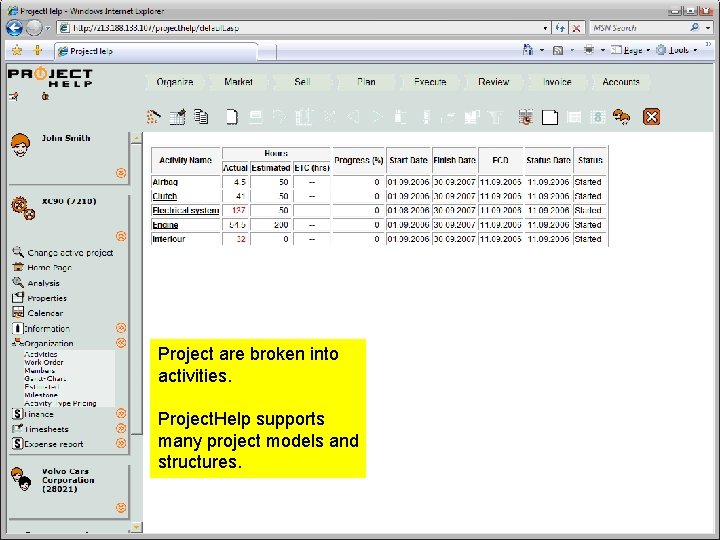Click the browser Refresh button
This screenshot has width=720, height=540.
(x=560, y=28)
